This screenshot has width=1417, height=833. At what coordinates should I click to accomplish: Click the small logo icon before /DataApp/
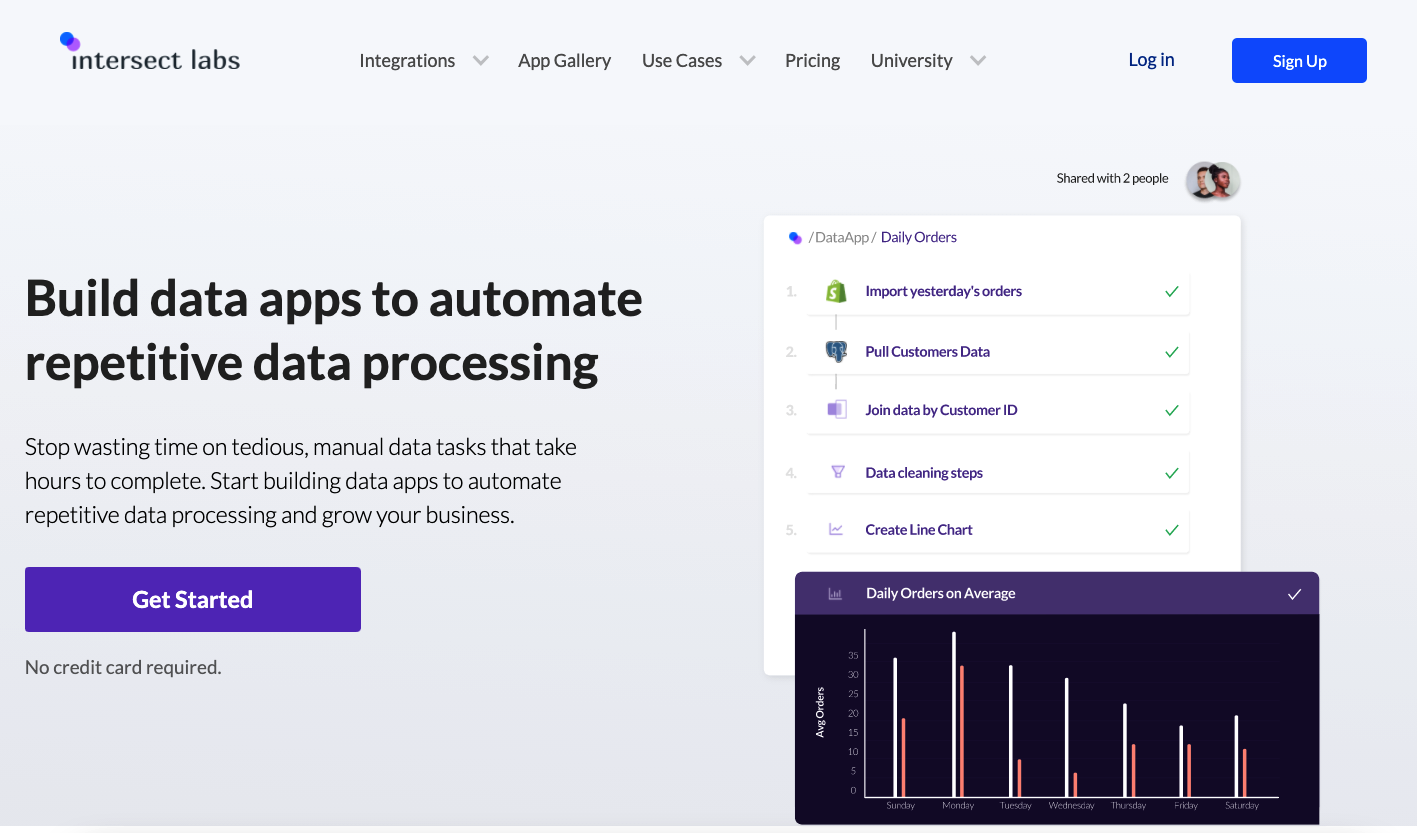pyautogui.click(x=795, y=238)
